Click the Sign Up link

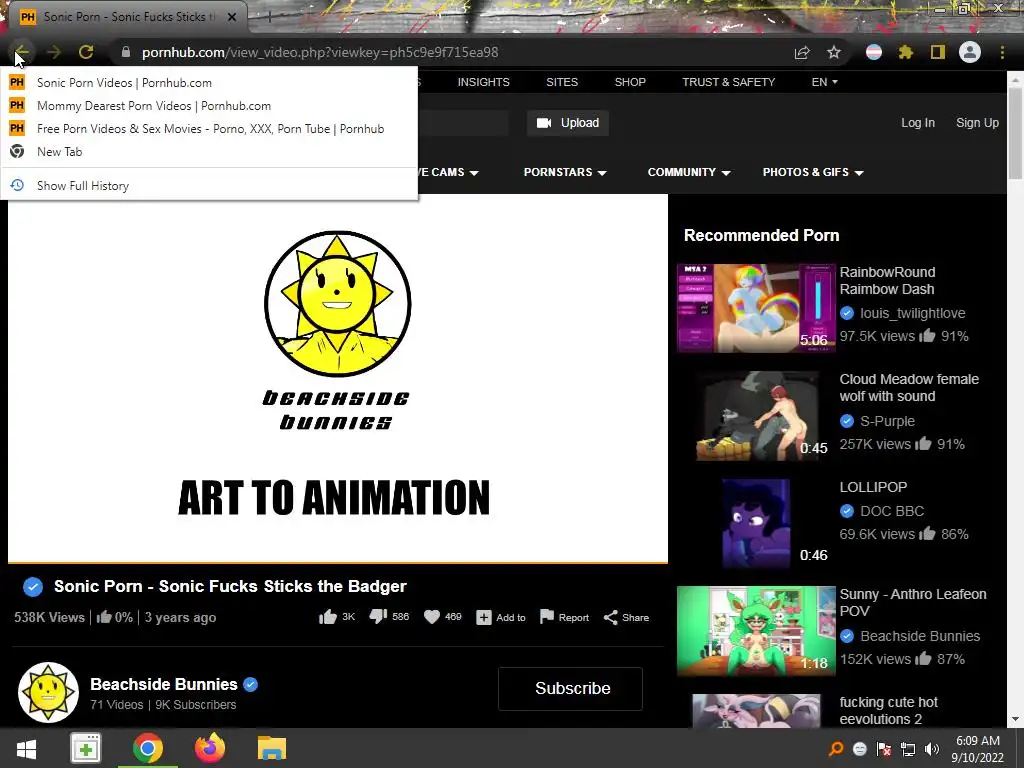pyautogui.click(x=977, y=123)
